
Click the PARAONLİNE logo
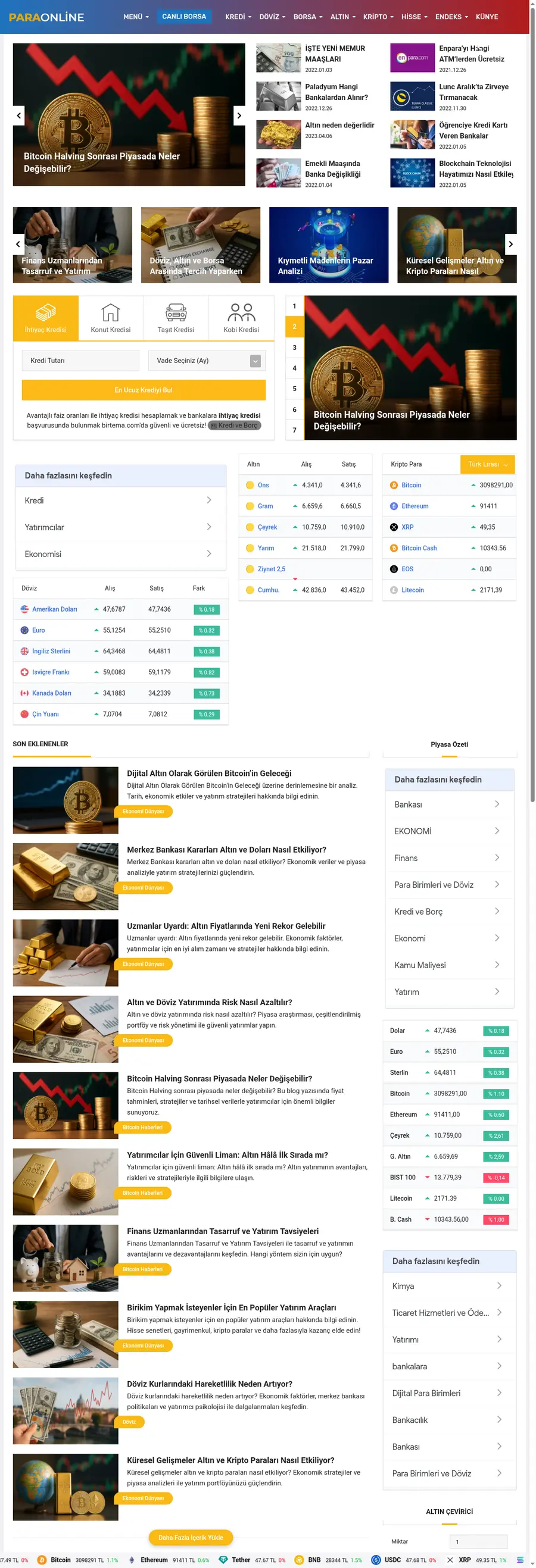(46, 17)
